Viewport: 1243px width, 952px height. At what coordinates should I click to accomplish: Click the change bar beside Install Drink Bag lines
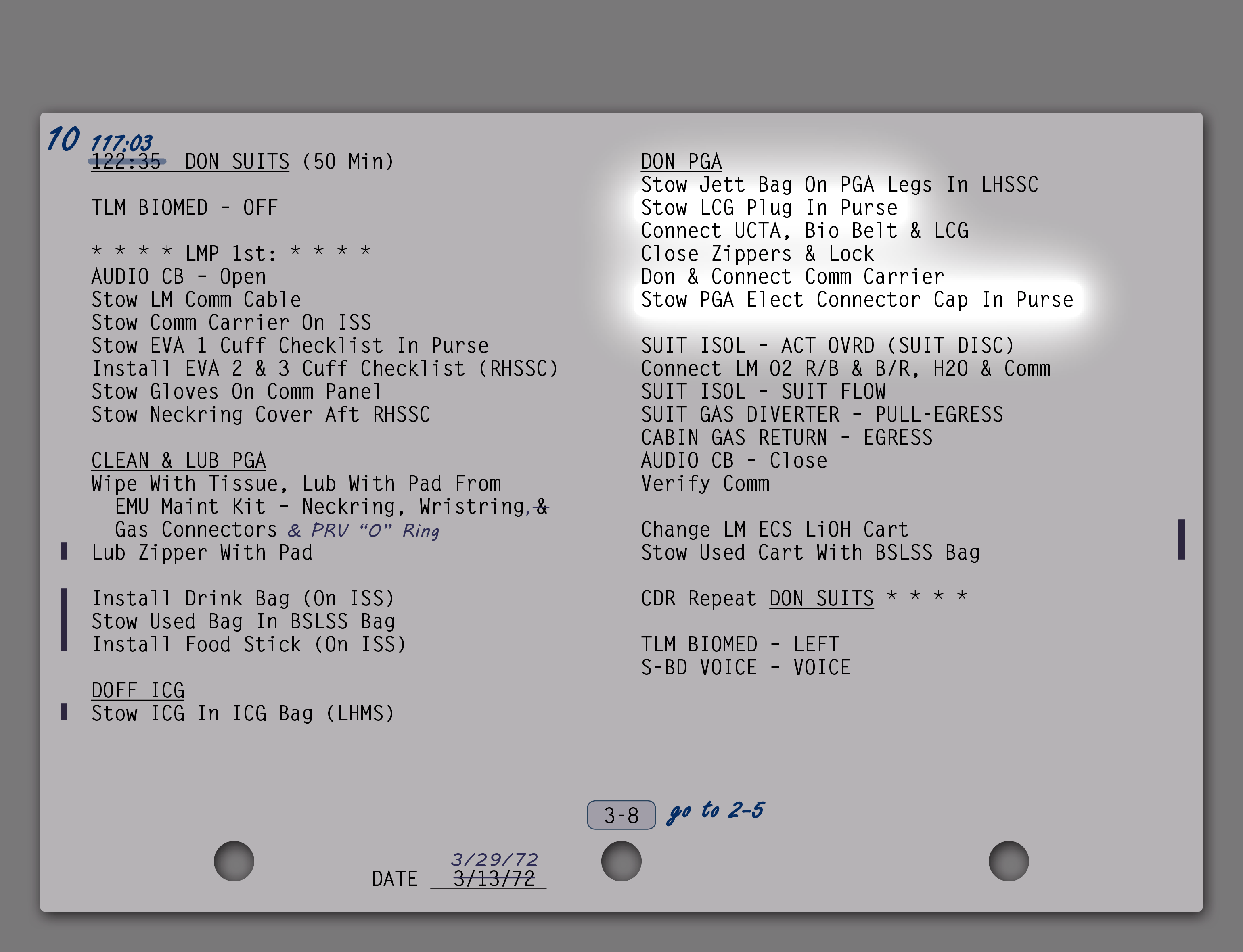pos(64,620)
